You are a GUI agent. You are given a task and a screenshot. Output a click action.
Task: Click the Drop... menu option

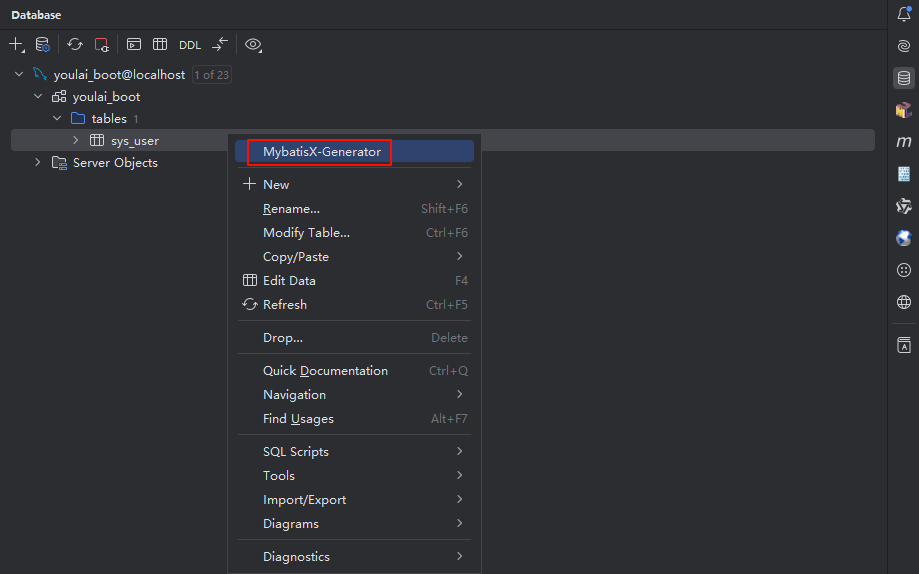click(x=283, y=338)
